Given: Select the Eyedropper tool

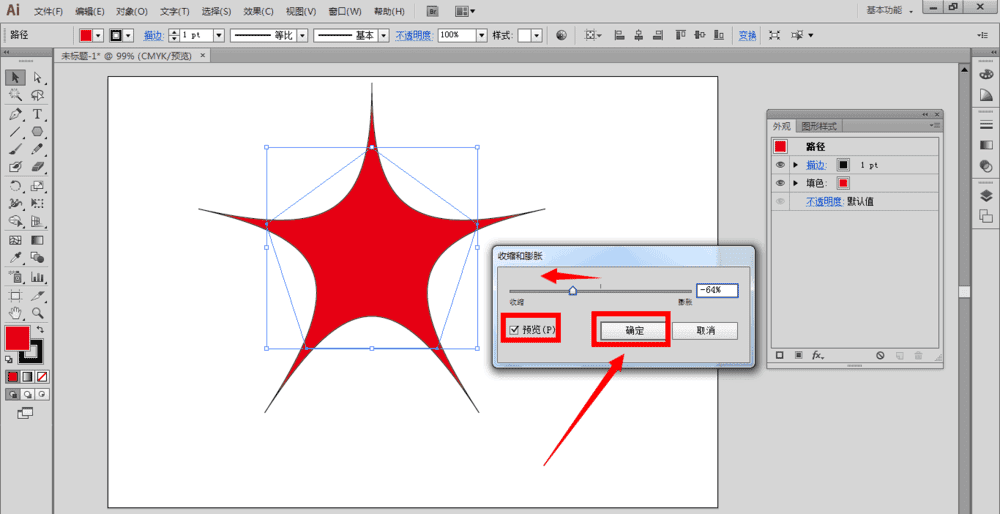Looking at the screenshot, I should point(15,258).
